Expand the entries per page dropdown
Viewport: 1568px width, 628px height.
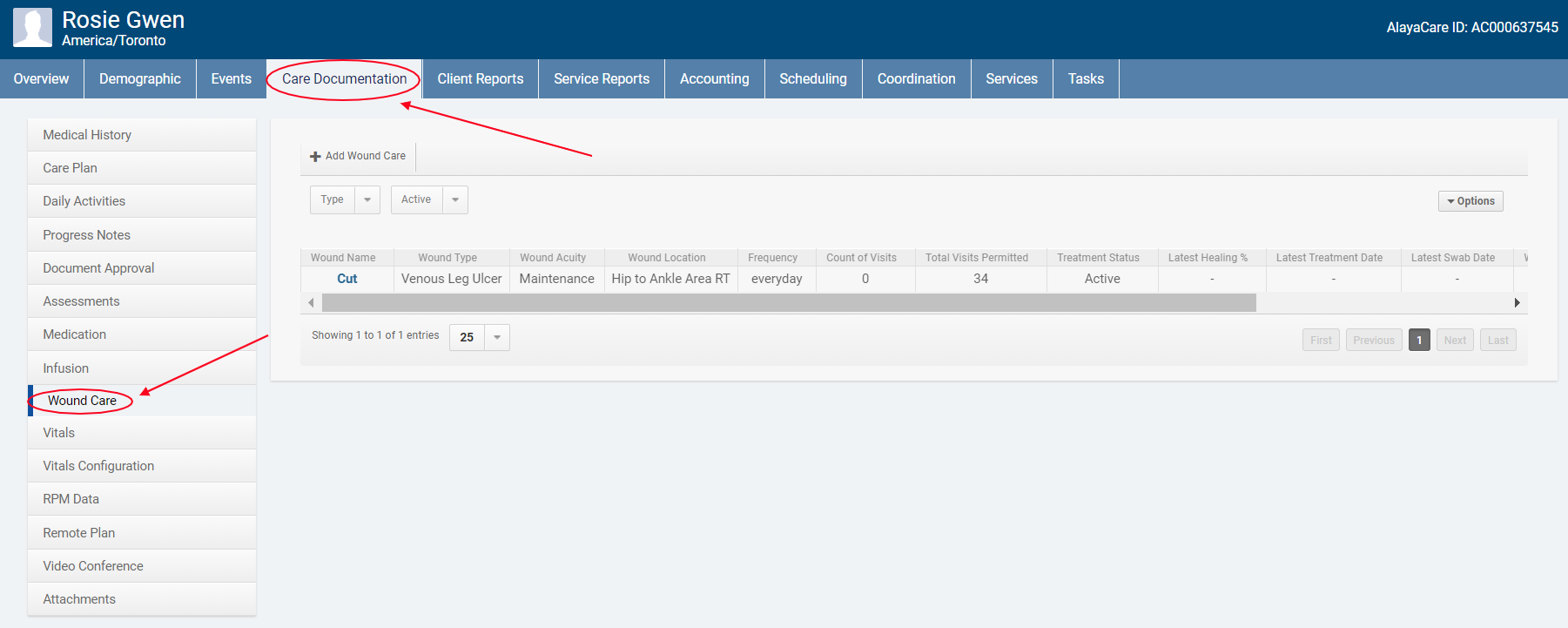tap(496, 337)
